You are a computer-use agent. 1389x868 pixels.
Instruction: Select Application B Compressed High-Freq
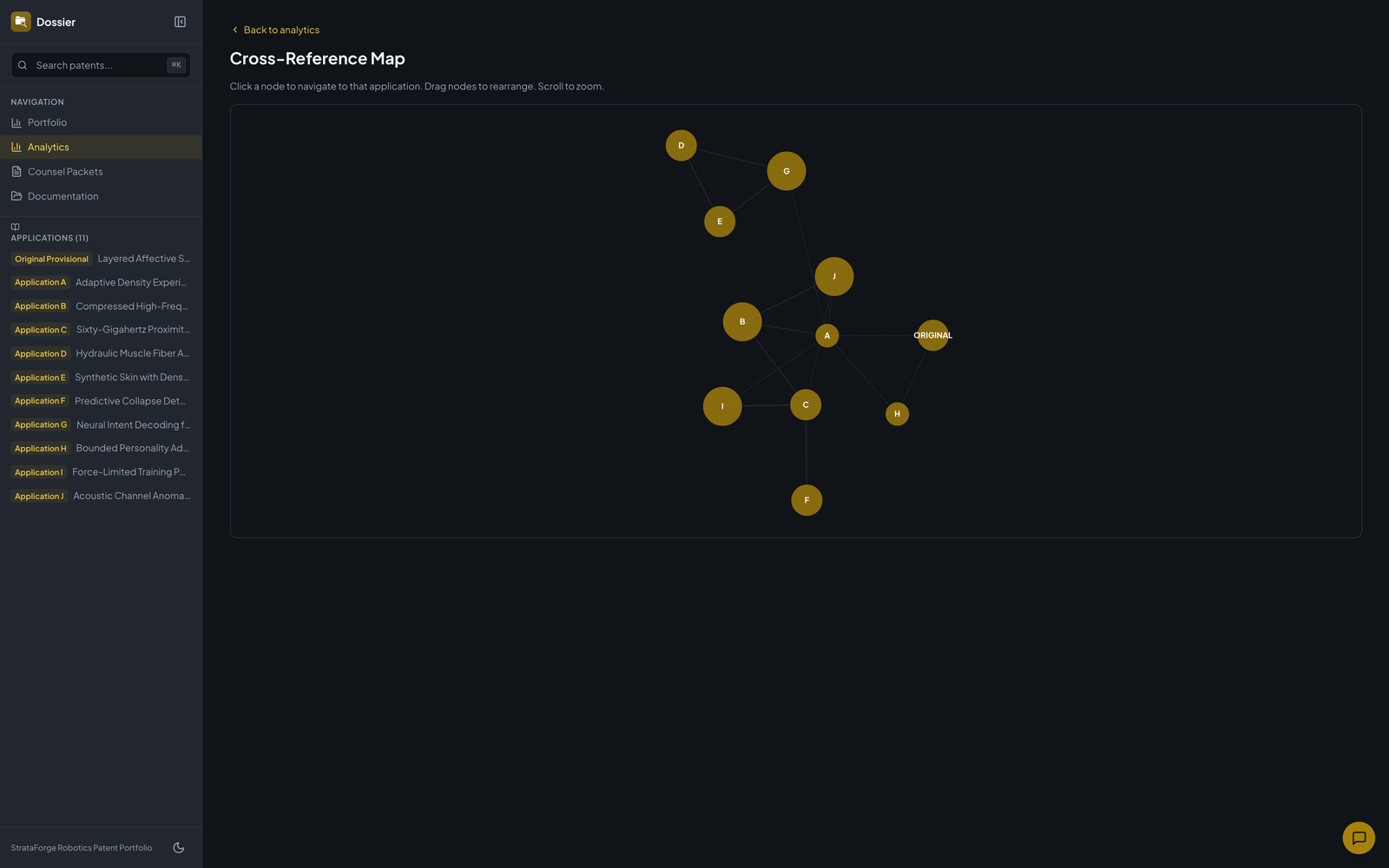tap(101, 306)
